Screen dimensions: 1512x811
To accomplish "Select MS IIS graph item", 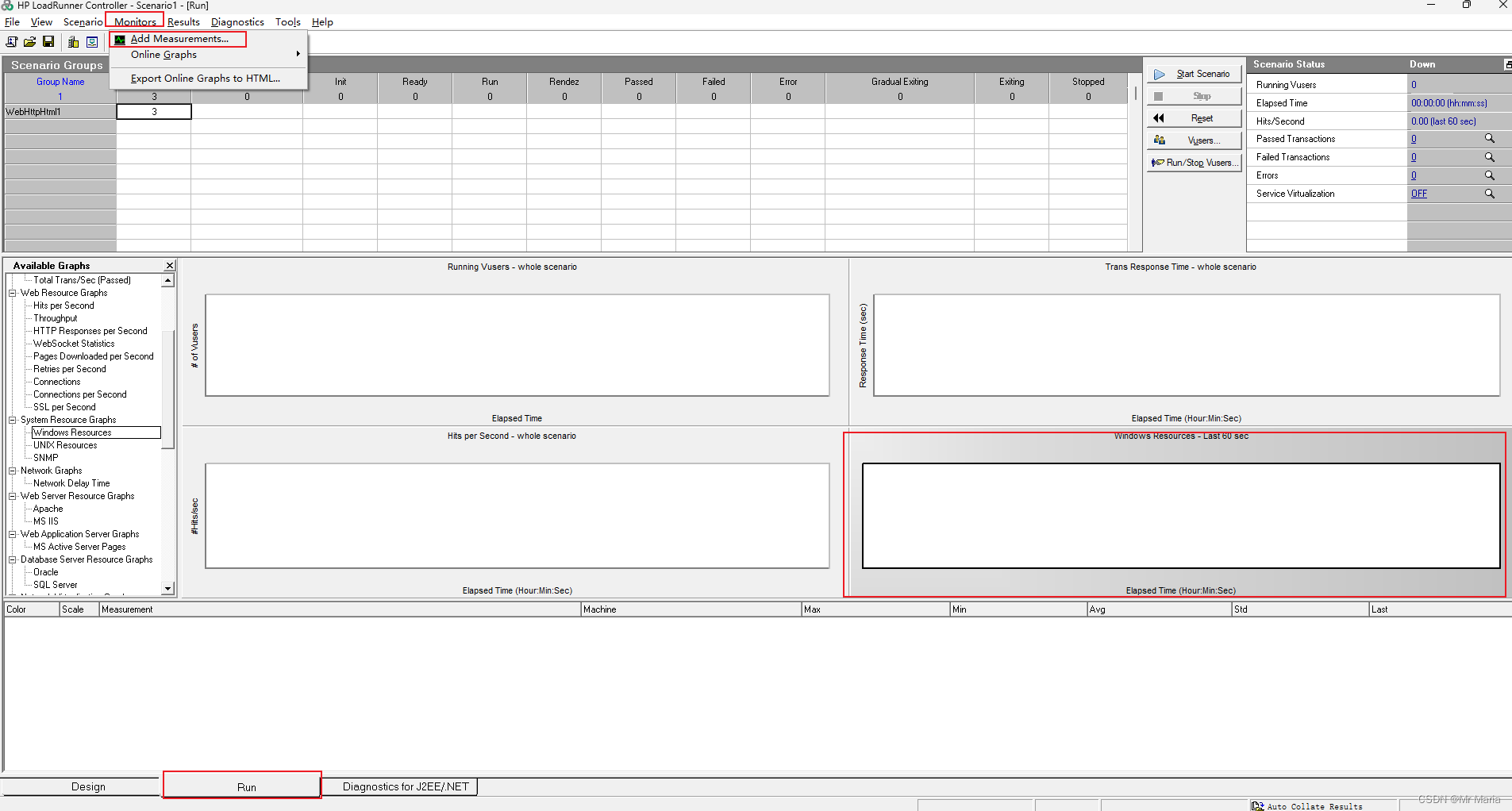I will click(x=45, y=521).
